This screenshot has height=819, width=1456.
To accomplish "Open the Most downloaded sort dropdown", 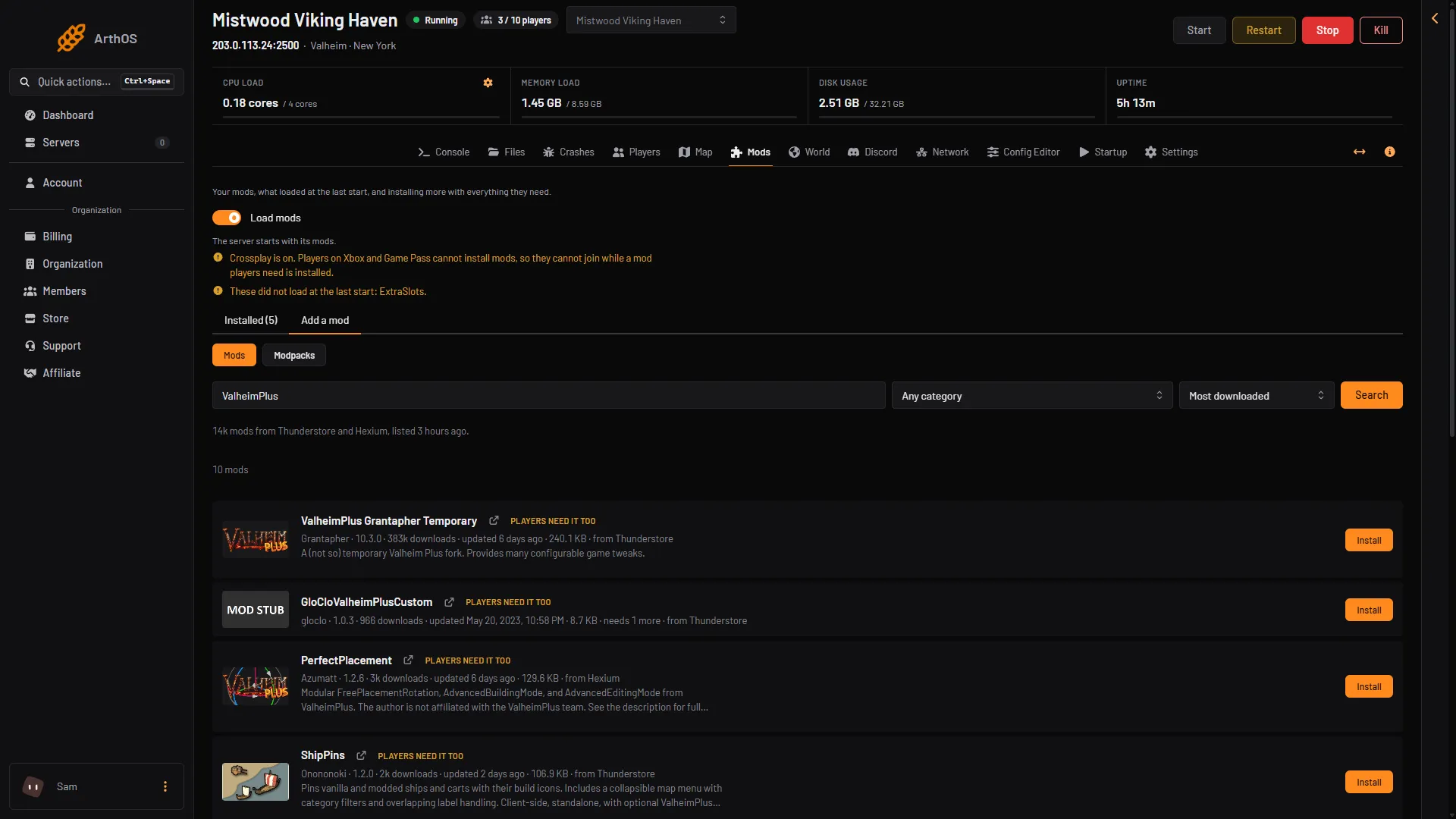I will tap(1257, 396).
